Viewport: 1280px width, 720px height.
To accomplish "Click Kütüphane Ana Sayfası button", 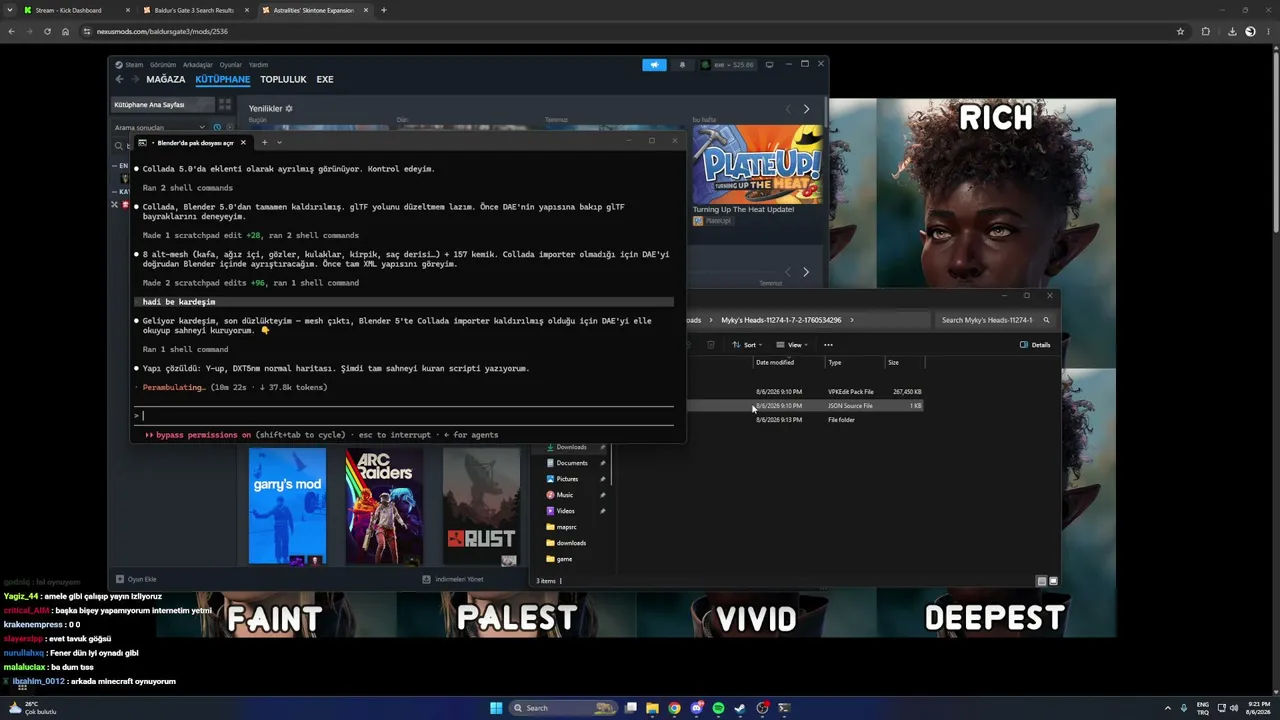I will coord(162,105).
